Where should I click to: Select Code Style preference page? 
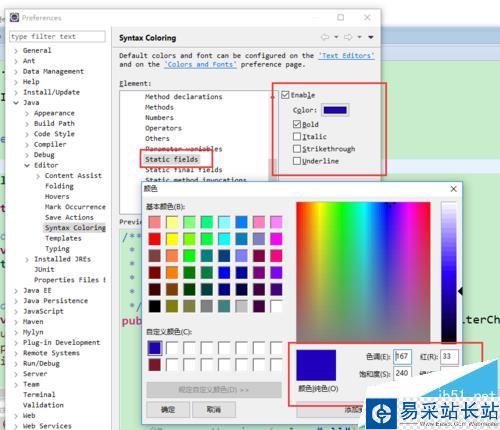tap(54, 134)
